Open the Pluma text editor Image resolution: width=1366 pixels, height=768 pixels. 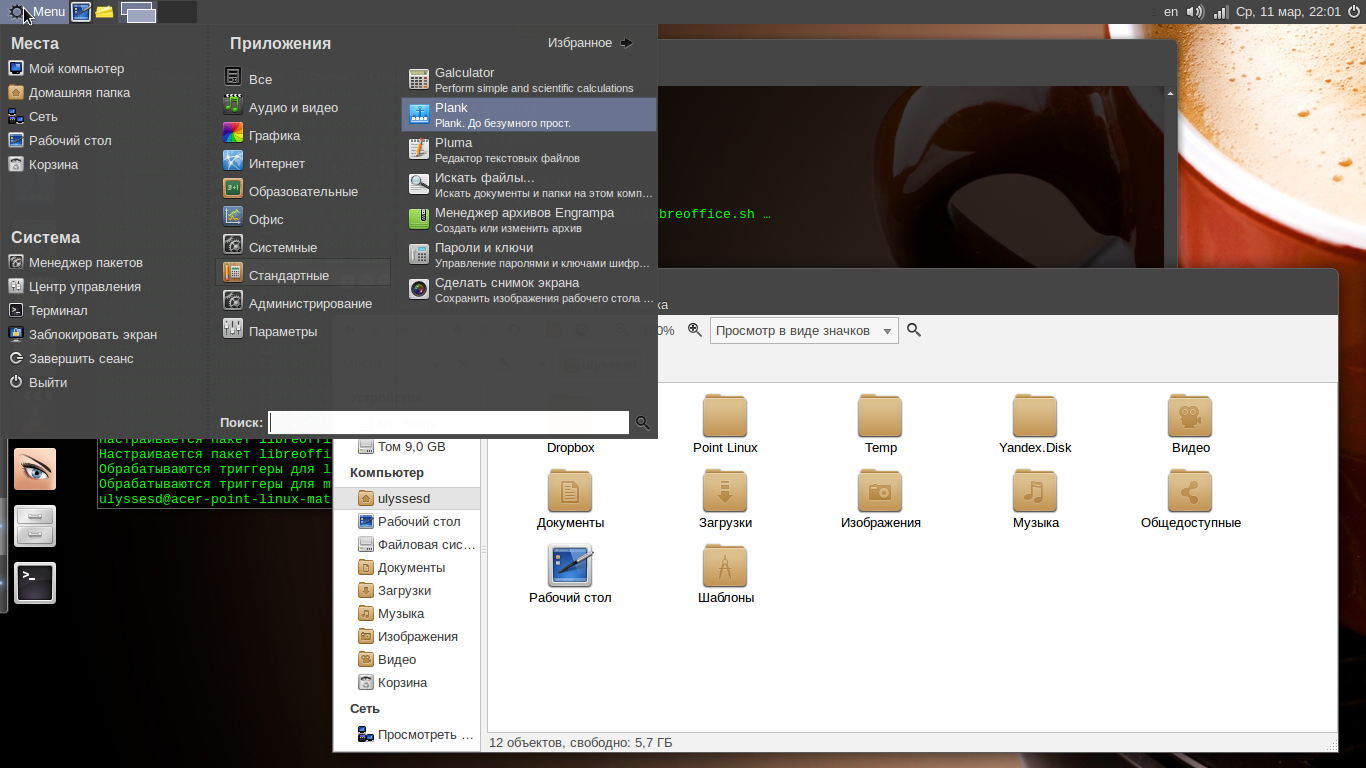pos(529,150)
